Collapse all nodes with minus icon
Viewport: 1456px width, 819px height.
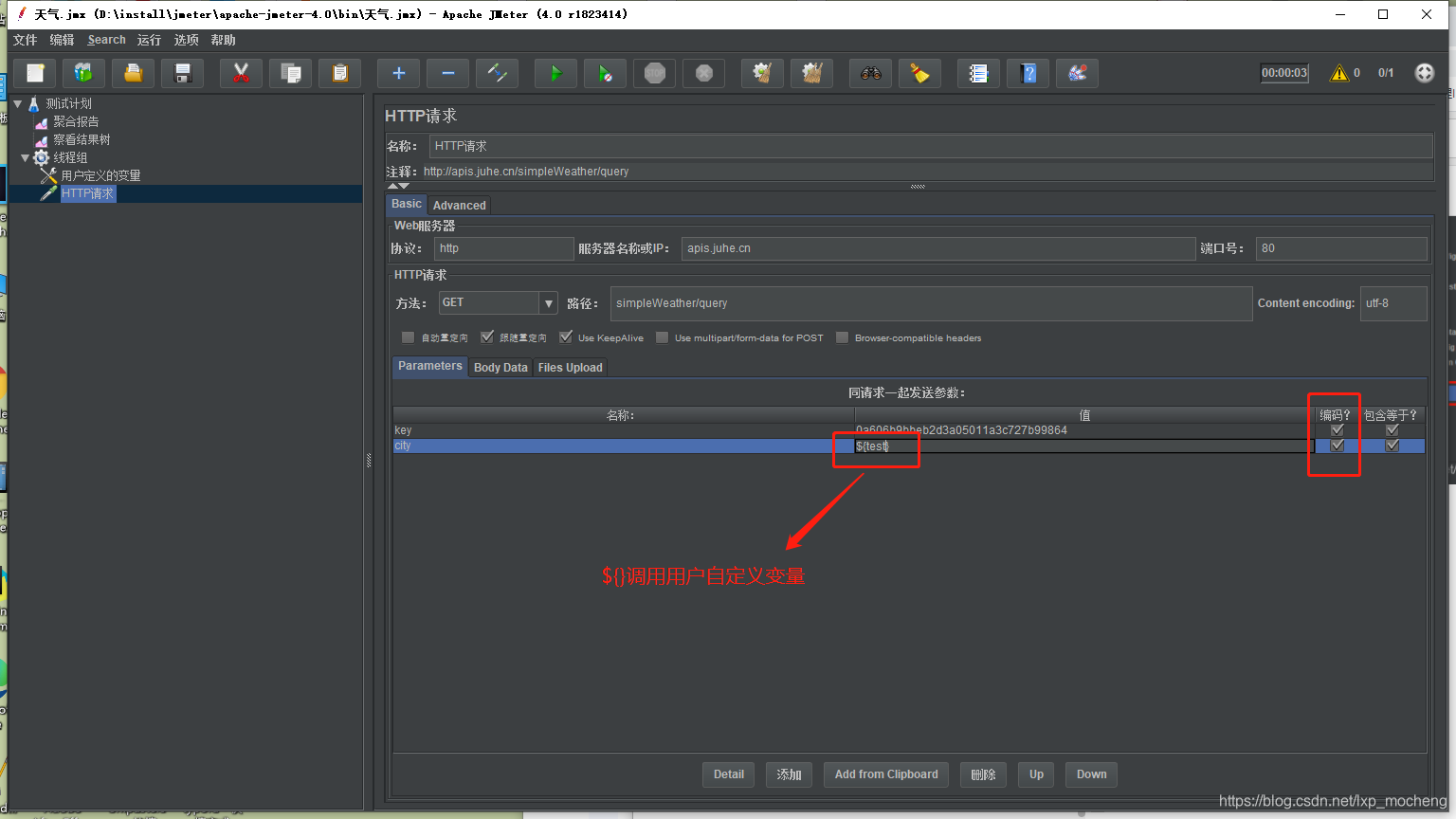tap(447, 73)
